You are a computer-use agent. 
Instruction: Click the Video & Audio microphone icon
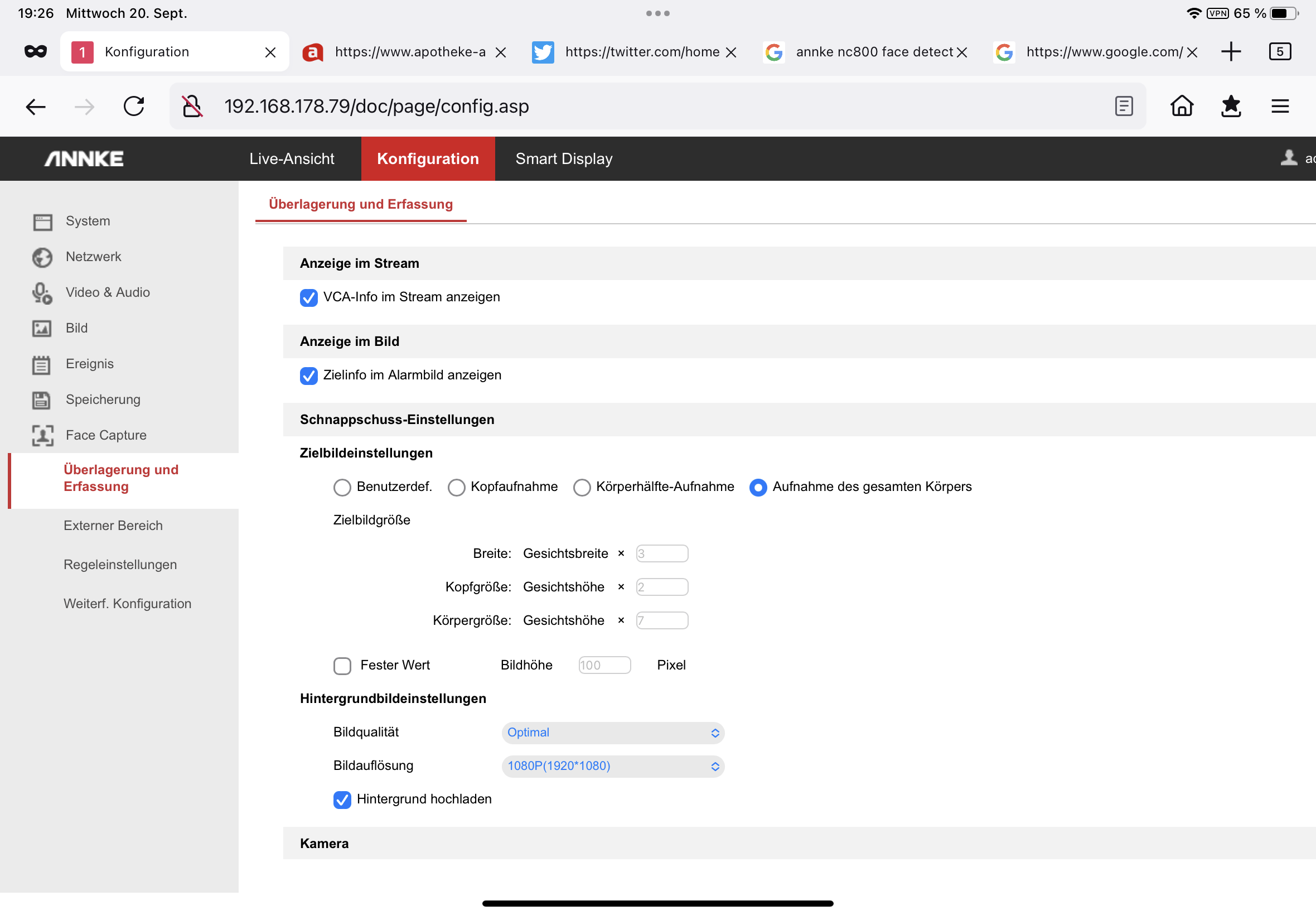(42, 293)
